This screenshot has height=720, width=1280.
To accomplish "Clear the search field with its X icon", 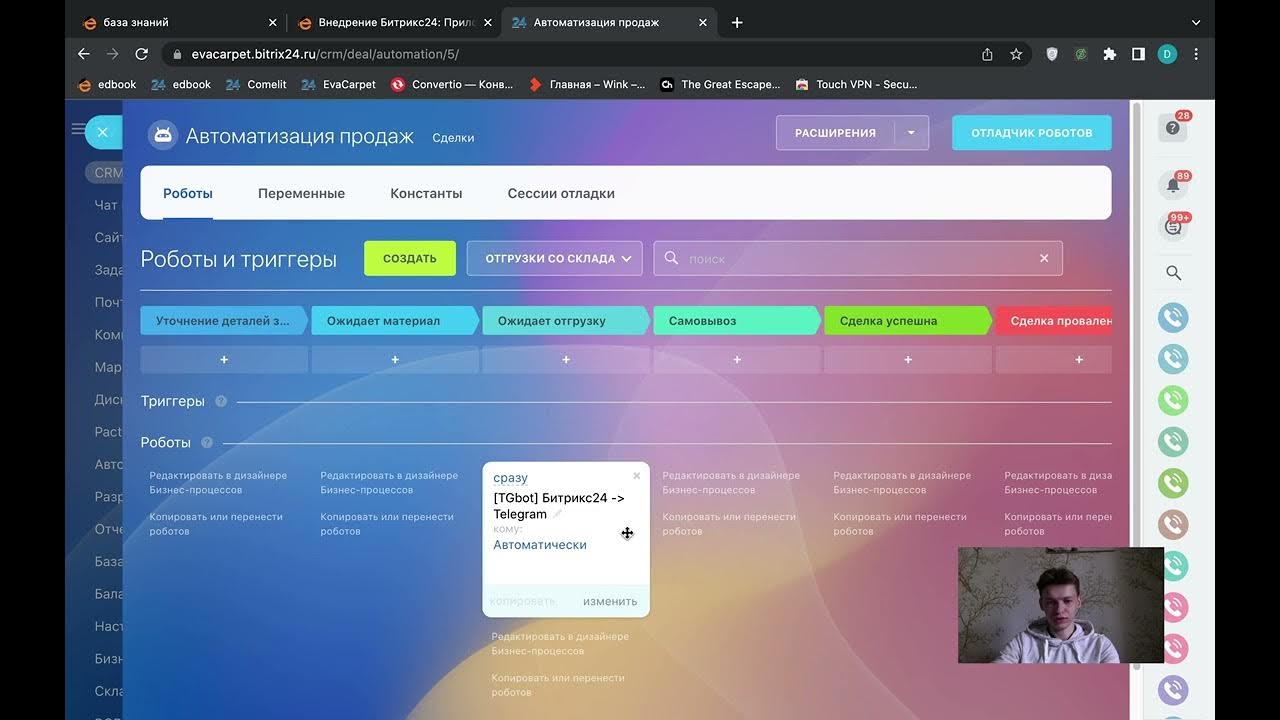I will 1044,258.
